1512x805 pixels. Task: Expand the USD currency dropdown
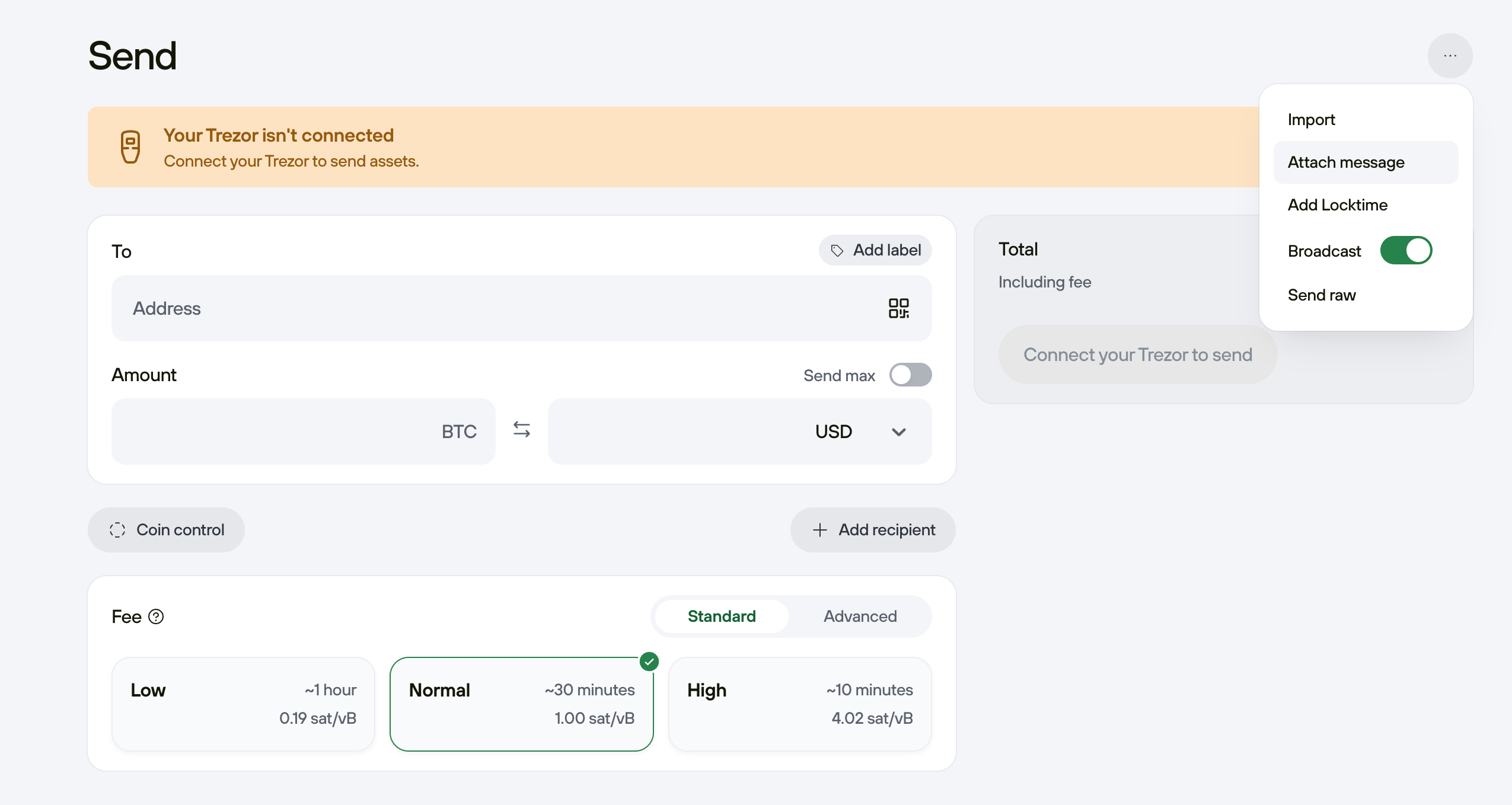898,432
